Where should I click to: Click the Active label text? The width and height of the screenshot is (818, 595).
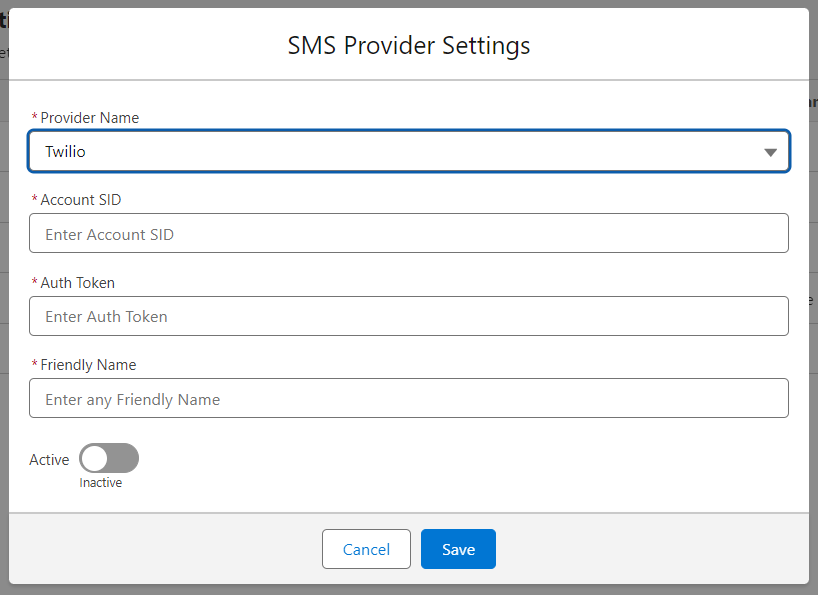pyautogui.click(x=49, y=460)
